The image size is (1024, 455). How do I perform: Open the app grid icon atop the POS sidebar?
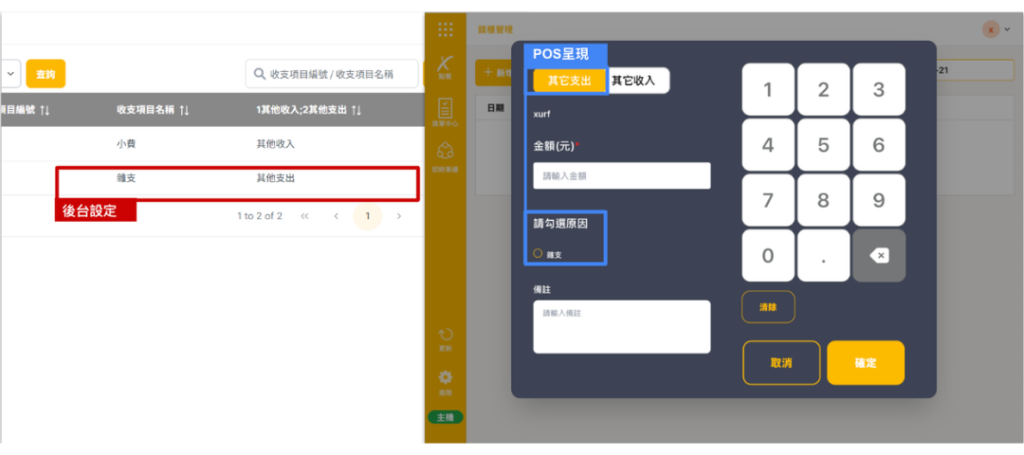click(445, 29)
